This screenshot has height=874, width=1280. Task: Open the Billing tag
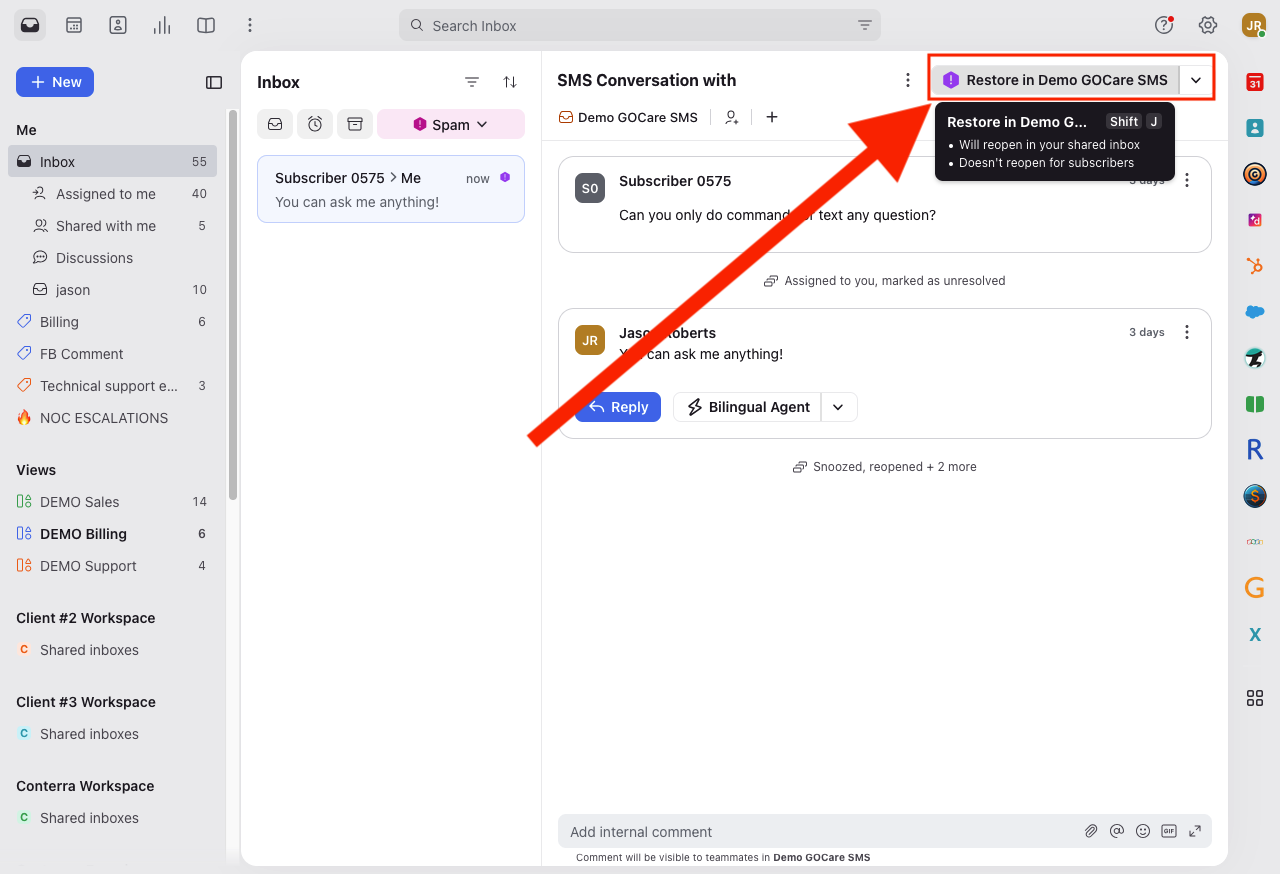112,322
